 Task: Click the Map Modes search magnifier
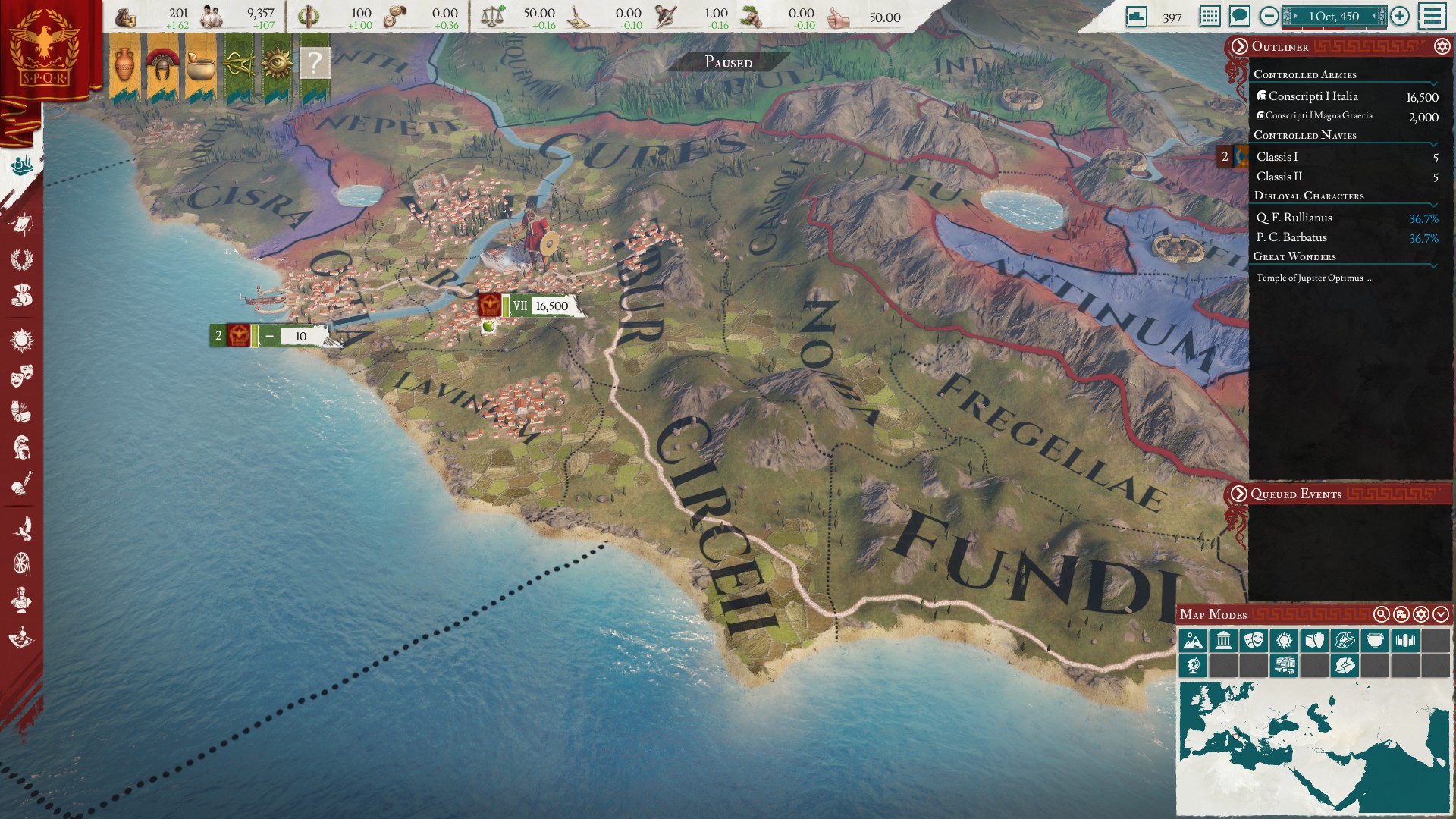pyautogui.click(x=1382, y=614)
